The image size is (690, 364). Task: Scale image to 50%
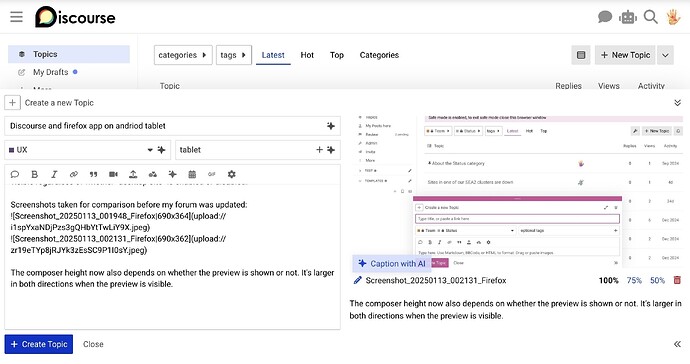click(657, 280)
